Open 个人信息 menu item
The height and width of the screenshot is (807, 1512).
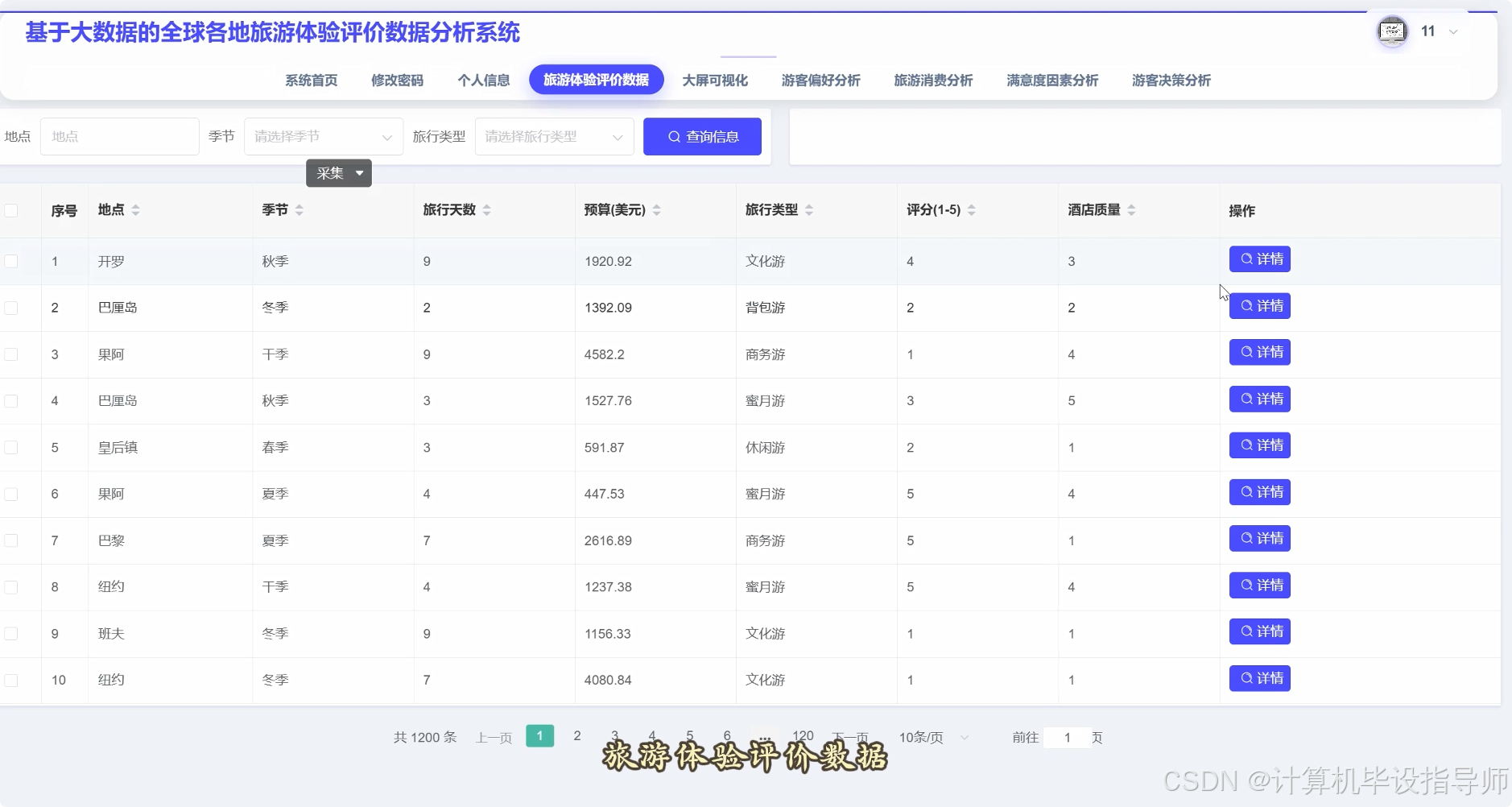click(484, 81)
